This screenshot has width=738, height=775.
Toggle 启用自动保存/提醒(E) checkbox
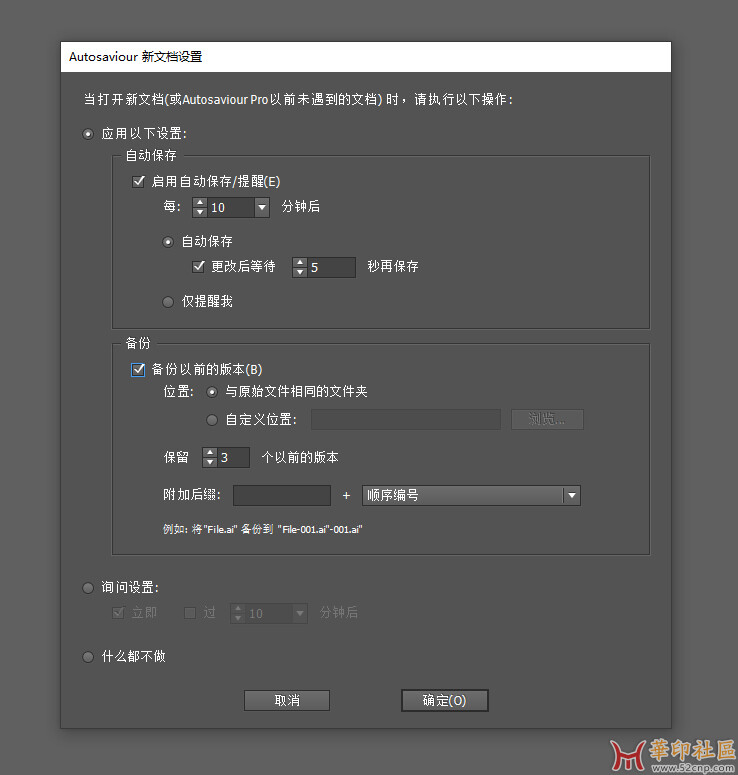(x=138, y=181)
